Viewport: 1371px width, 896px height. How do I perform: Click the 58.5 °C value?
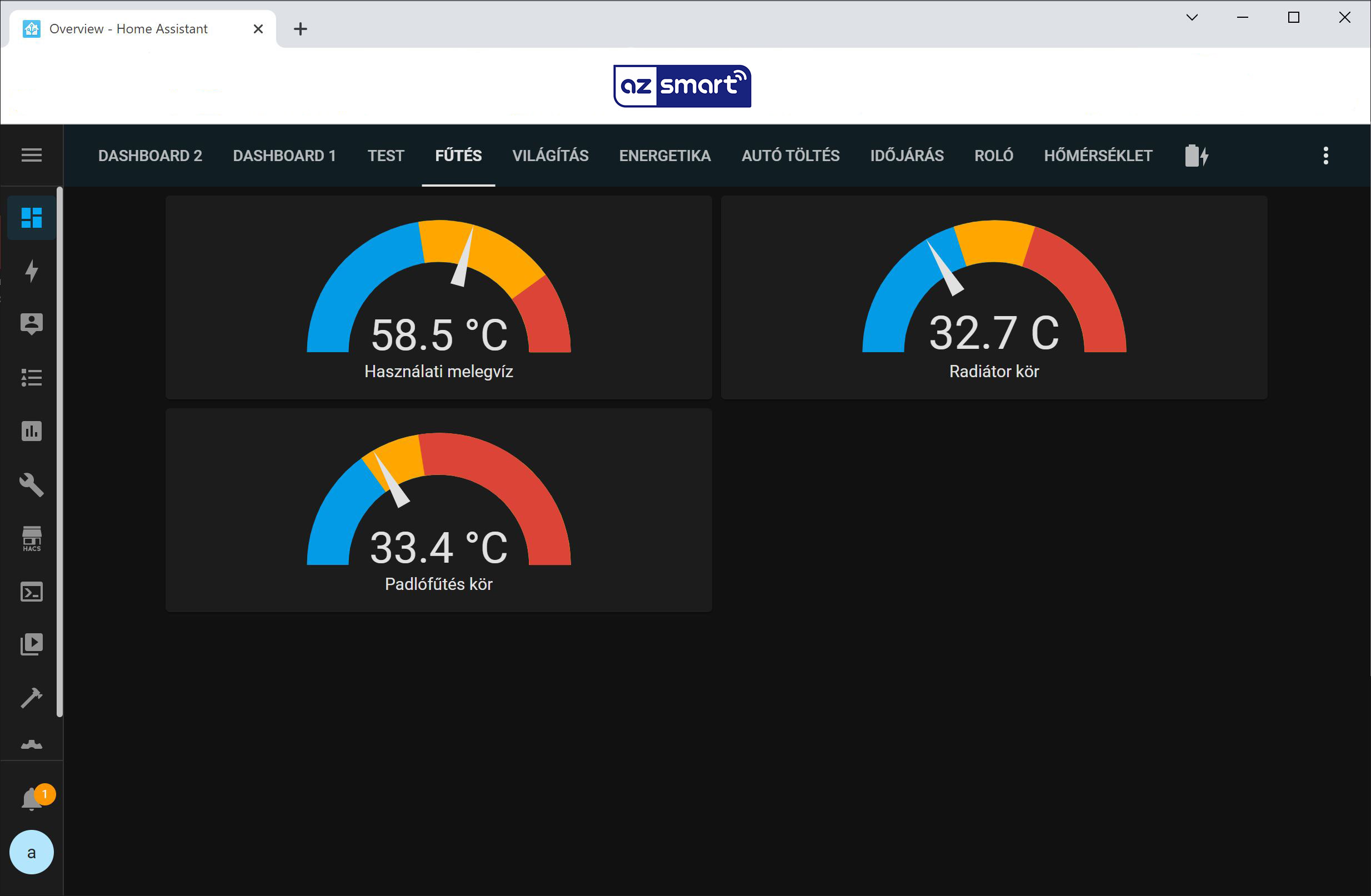pyautogui.click(x=439, y=335)
